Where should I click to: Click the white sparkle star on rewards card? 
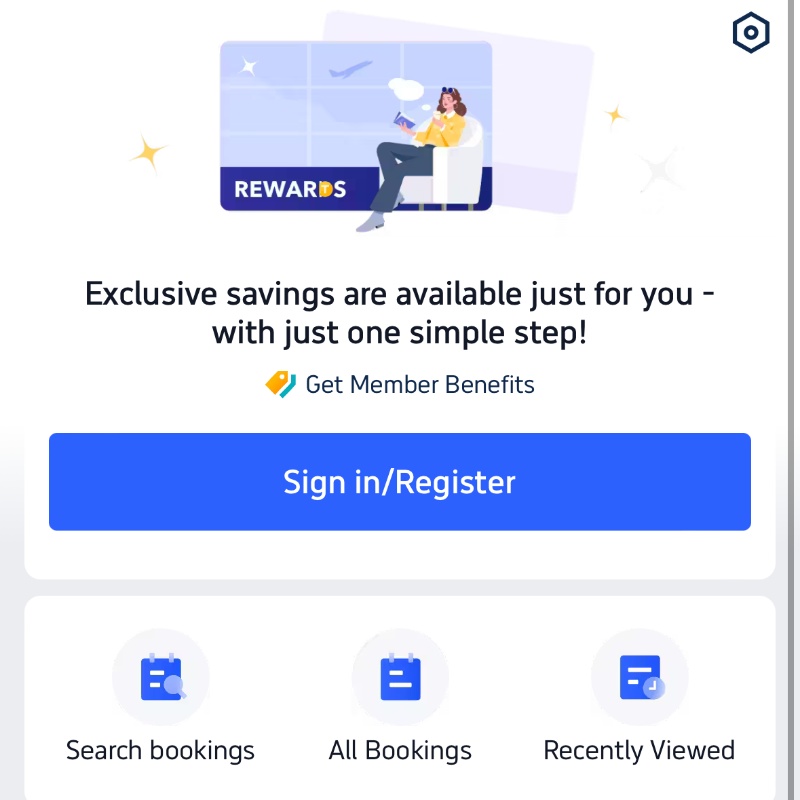click(248, 66)
